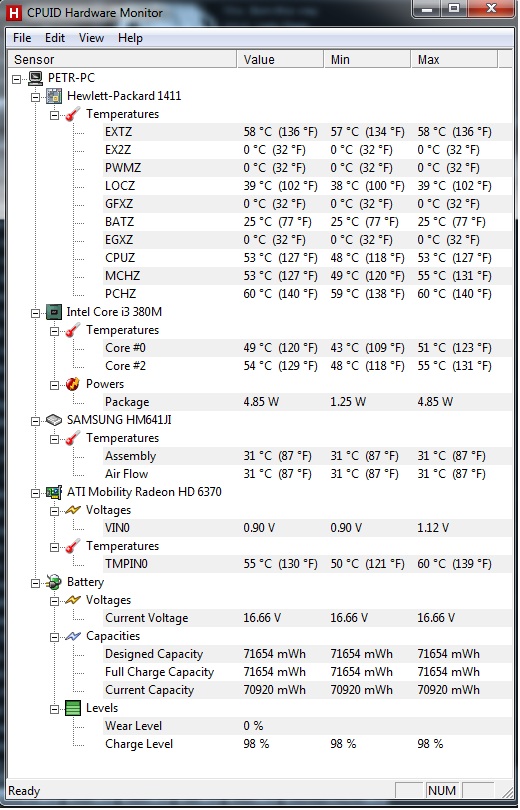Collapse the Battery tree node

point(36,583)
